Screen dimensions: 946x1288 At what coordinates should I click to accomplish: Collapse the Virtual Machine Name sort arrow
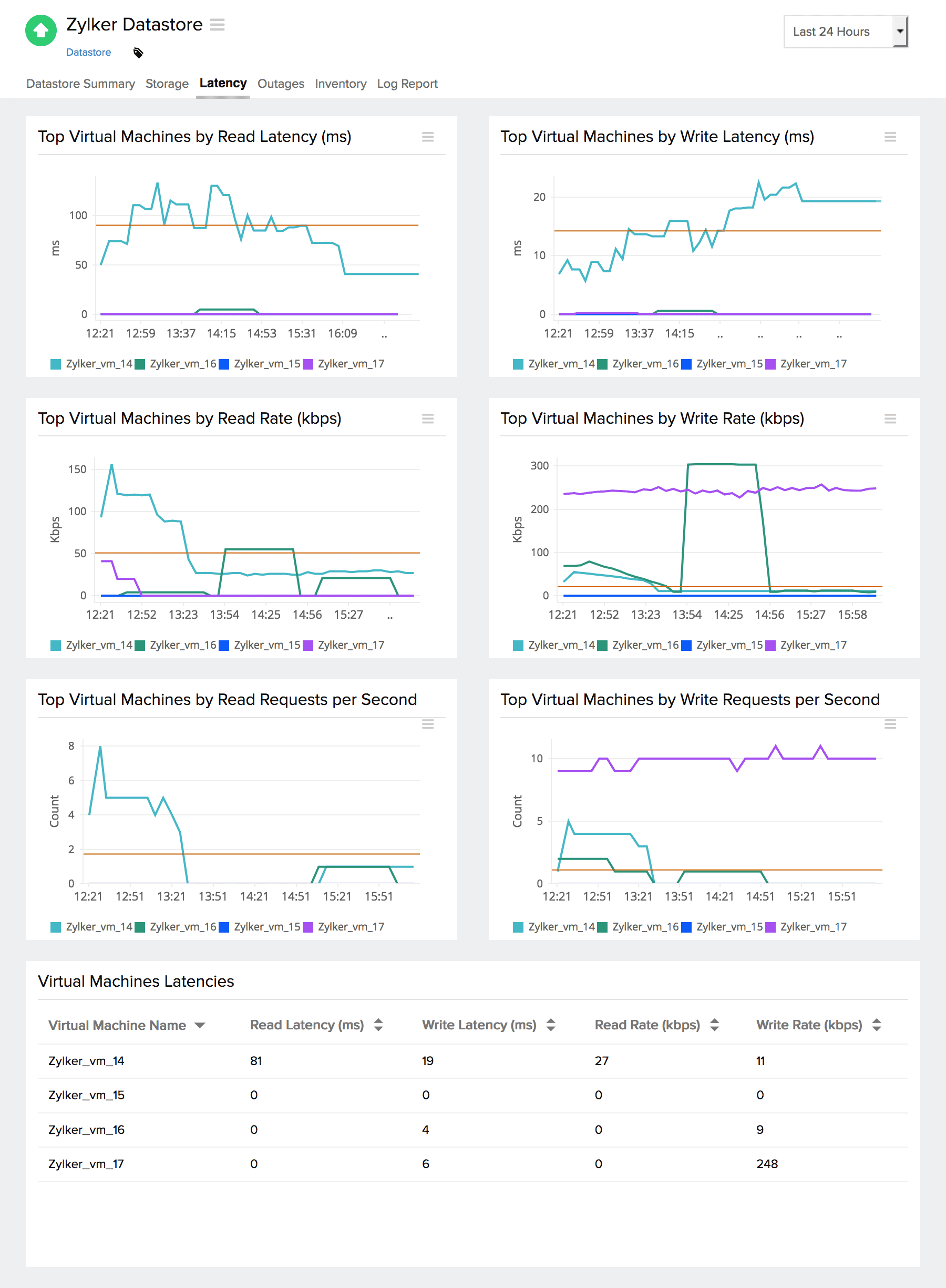click(x=199, y=1025)
